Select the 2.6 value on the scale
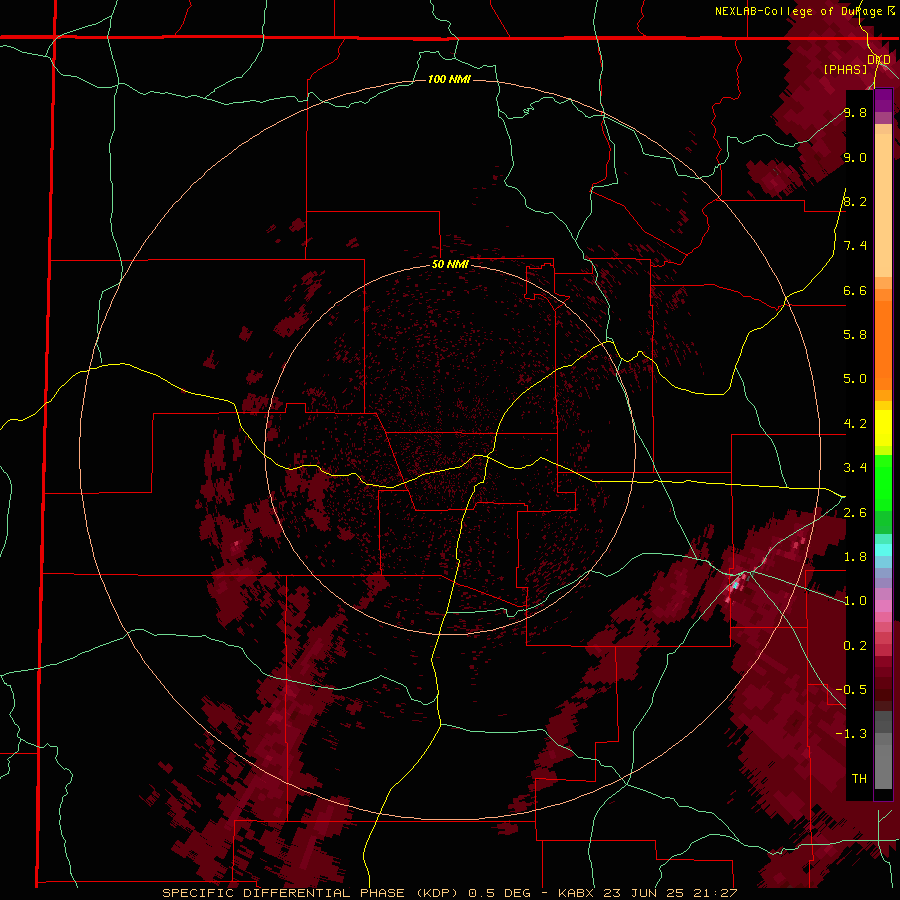 [x=855, y=513]
